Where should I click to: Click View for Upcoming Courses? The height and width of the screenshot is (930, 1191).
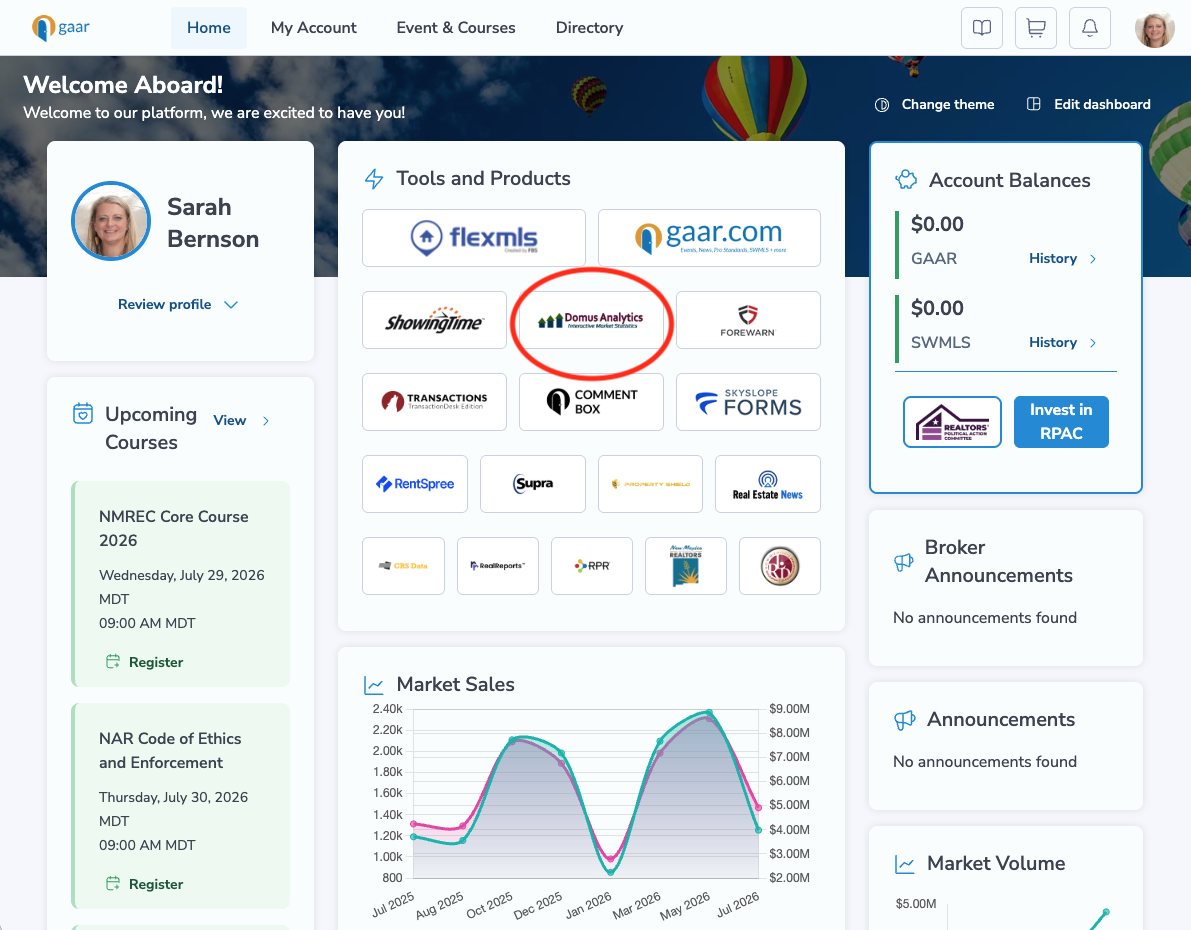coord(229,421)
